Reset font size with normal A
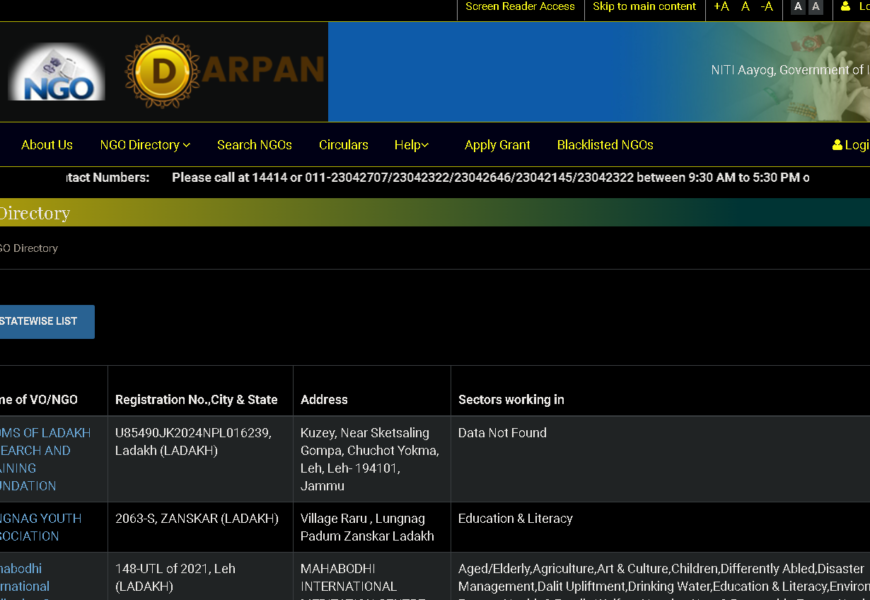 click(x=745, y=7)
